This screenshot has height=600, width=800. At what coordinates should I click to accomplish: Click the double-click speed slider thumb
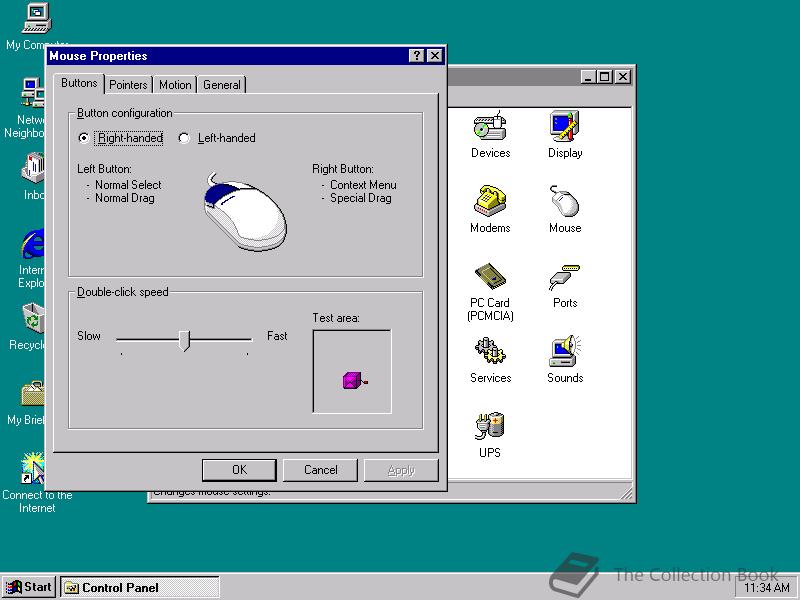click(185, 340)
